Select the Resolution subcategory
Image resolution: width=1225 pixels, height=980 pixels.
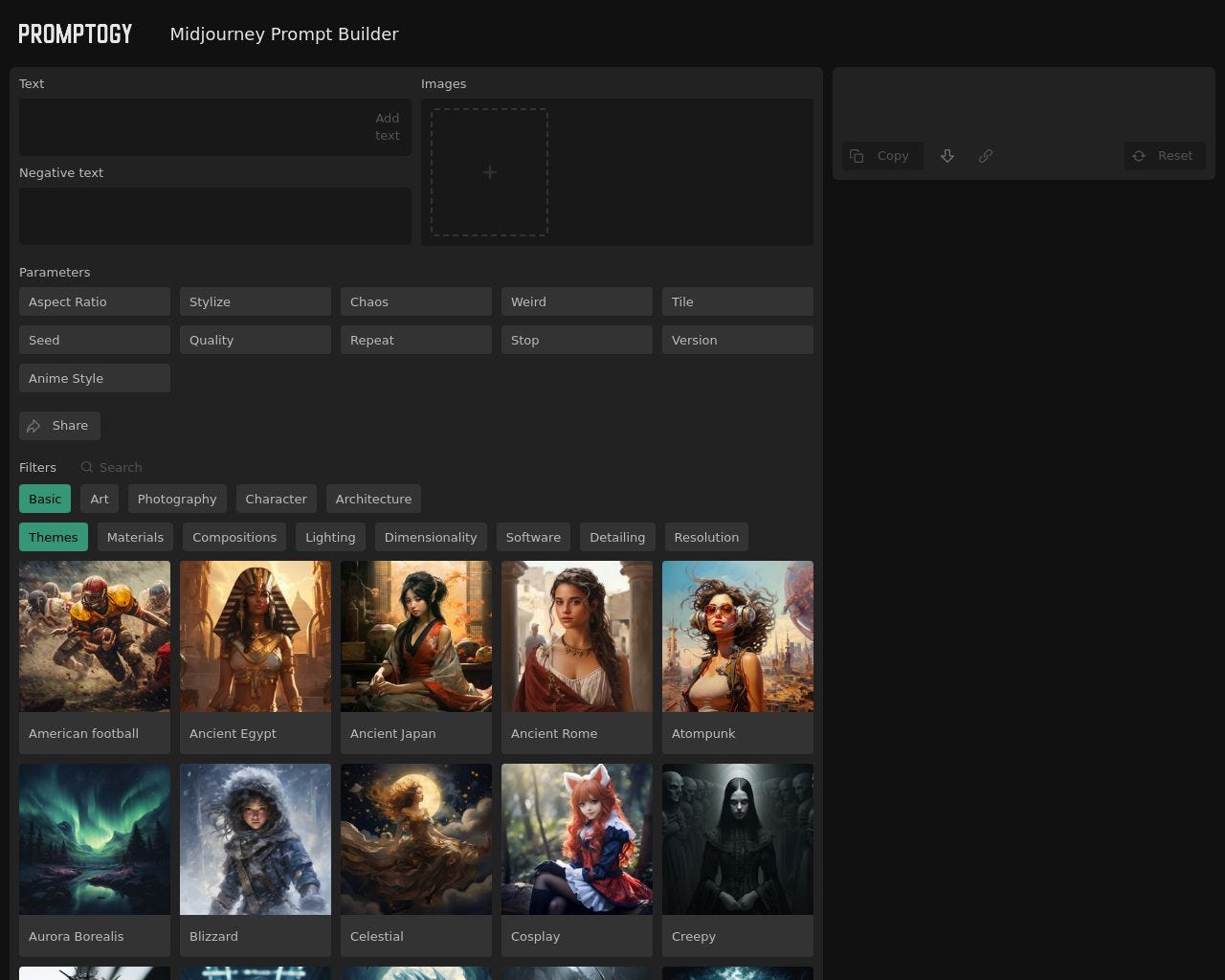tap(706, 537)
